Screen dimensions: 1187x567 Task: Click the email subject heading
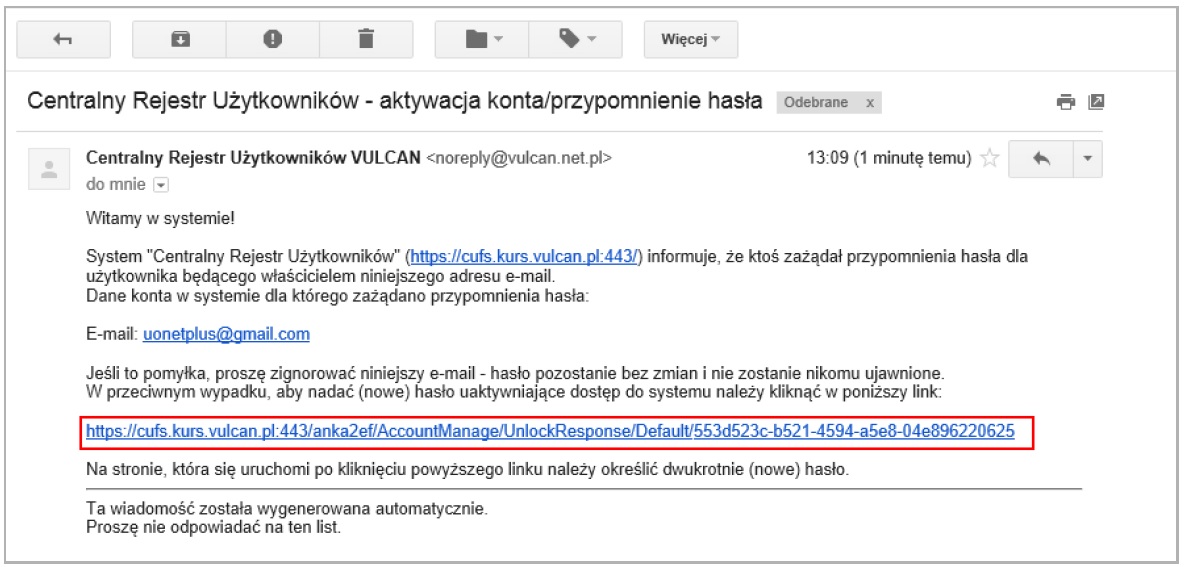tap(394, 101)
